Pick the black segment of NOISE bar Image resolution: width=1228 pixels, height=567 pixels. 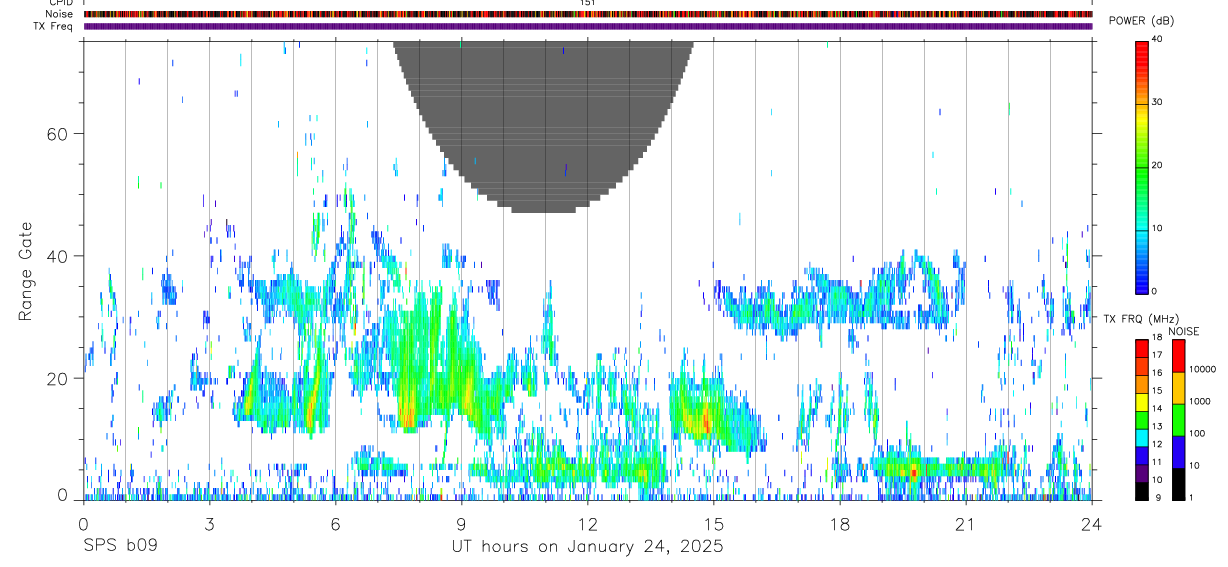pyautogui.click(x=1178, y=484)
